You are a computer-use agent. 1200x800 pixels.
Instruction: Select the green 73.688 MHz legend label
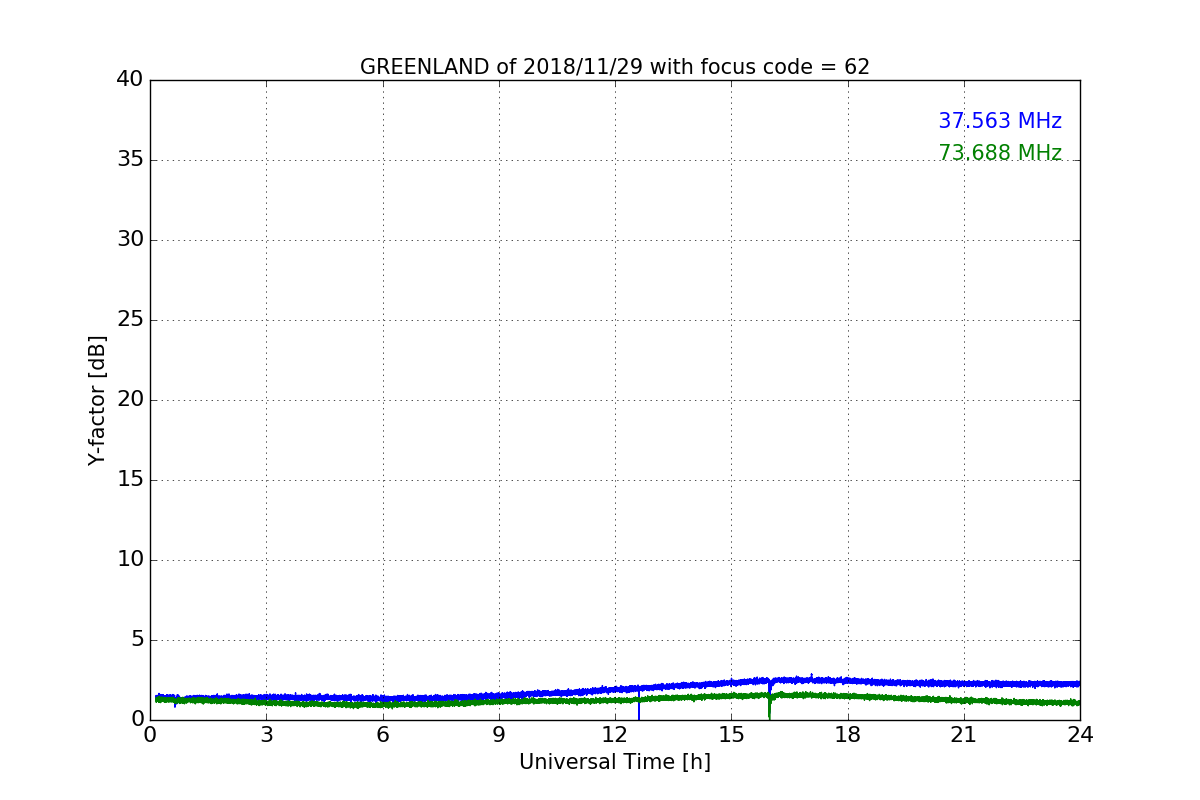coord(1000,153)
